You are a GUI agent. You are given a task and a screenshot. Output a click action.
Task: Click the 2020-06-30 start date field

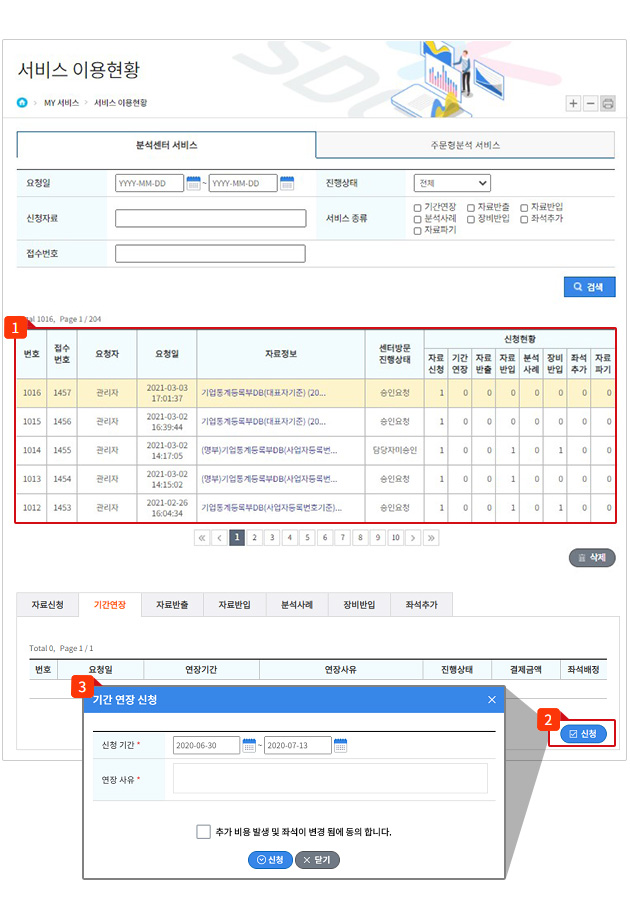coord(207,745)
